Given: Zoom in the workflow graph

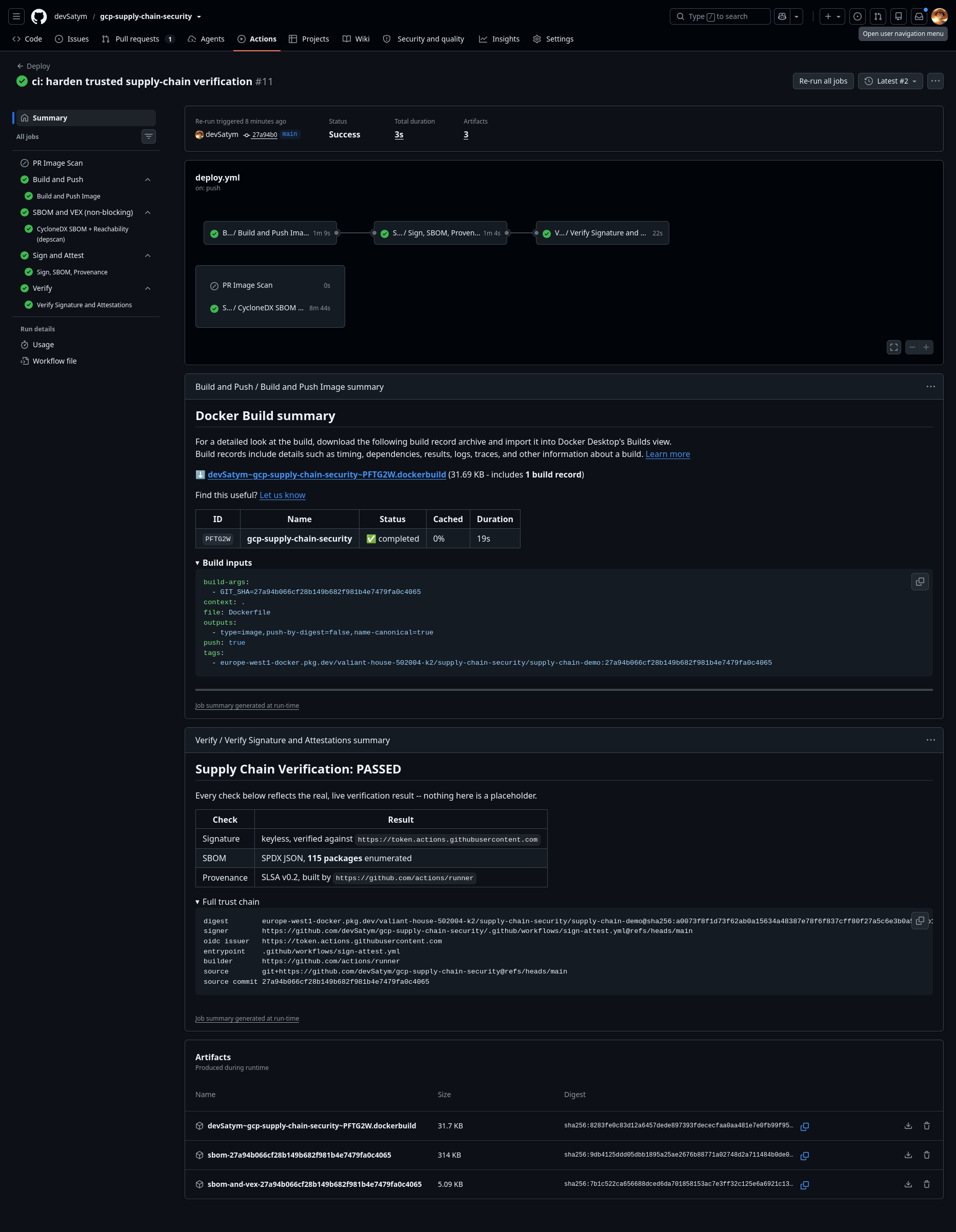Looking at the screenshot, I should pos(926,347).
